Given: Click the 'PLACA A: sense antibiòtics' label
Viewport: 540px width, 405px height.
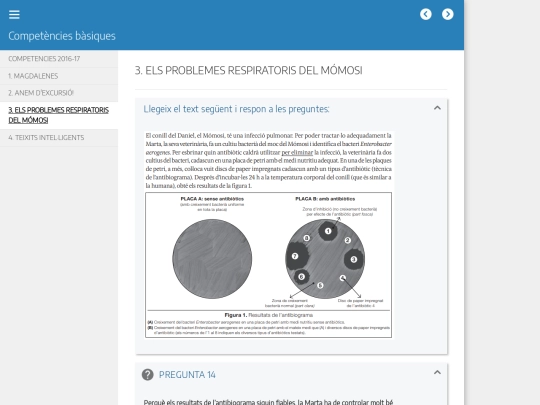Looking at the screenshot, I should pyautogui.click(x=212, y=199).
